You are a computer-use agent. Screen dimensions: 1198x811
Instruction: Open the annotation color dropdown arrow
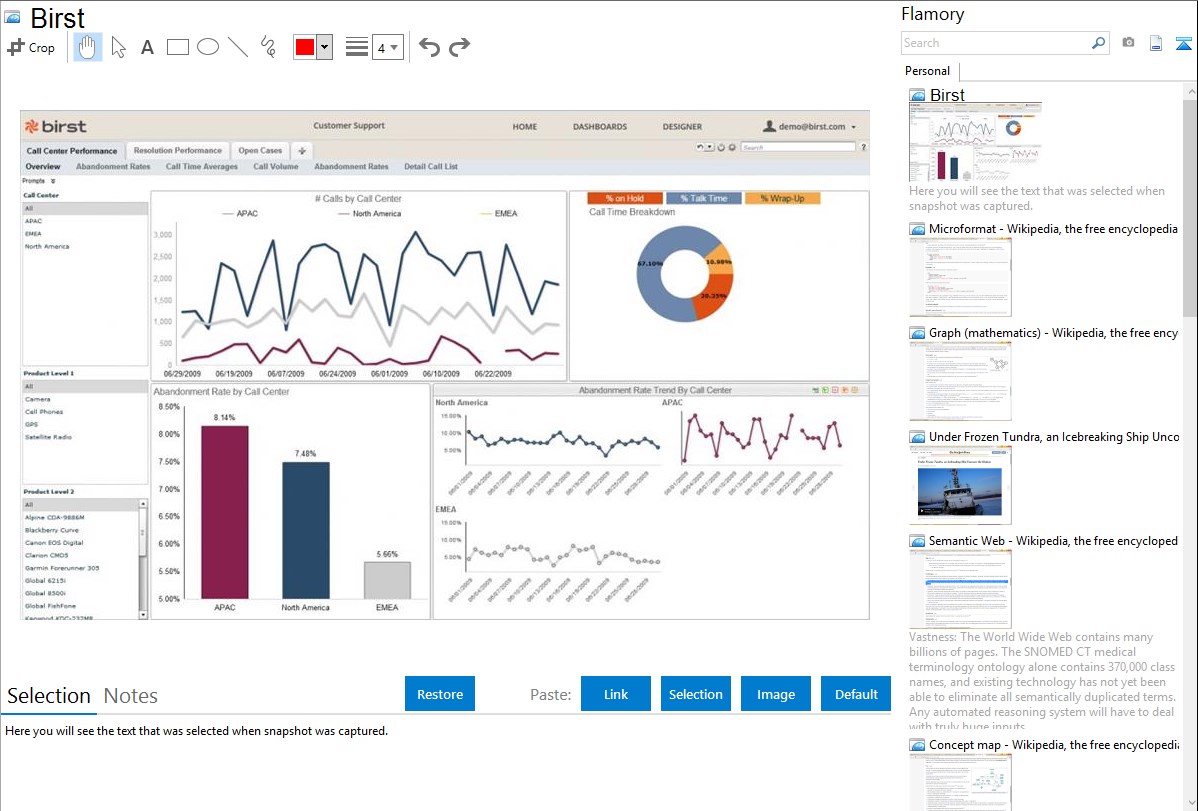coord(324,47)
